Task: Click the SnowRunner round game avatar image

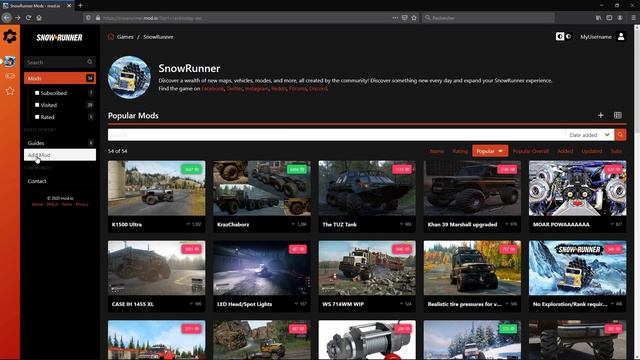Action: (129, 77)
